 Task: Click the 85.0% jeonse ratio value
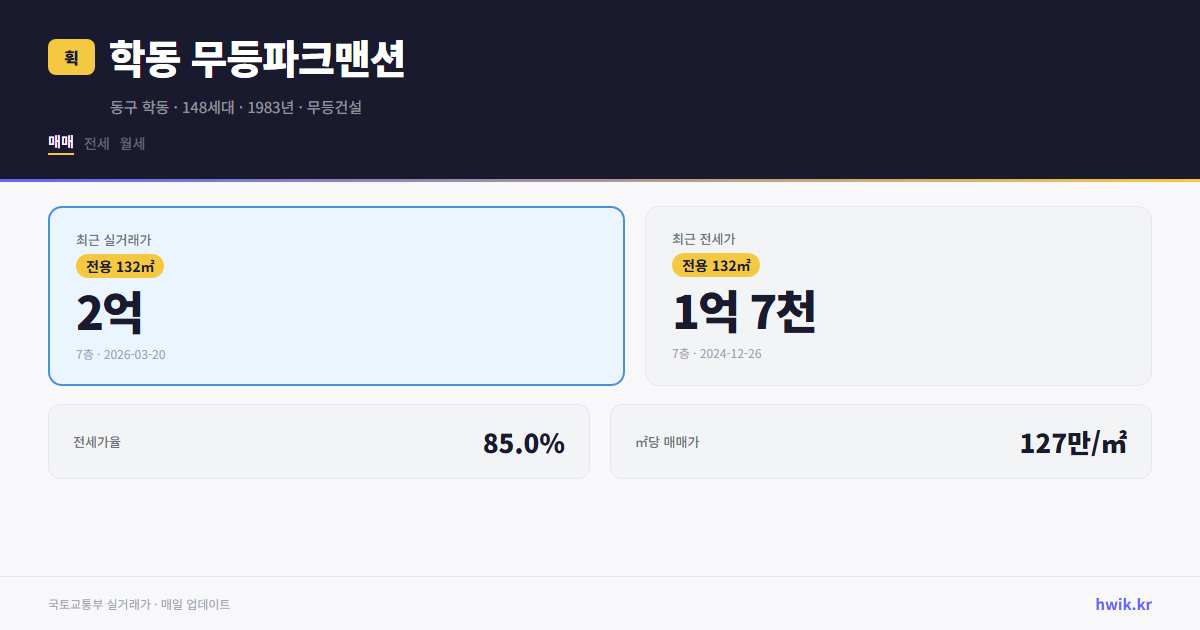pos(523,441)
